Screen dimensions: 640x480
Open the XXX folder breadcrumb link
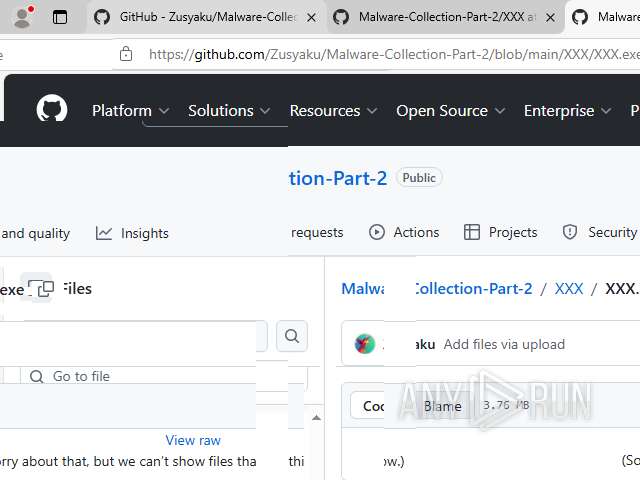click(x=569, y=289)
